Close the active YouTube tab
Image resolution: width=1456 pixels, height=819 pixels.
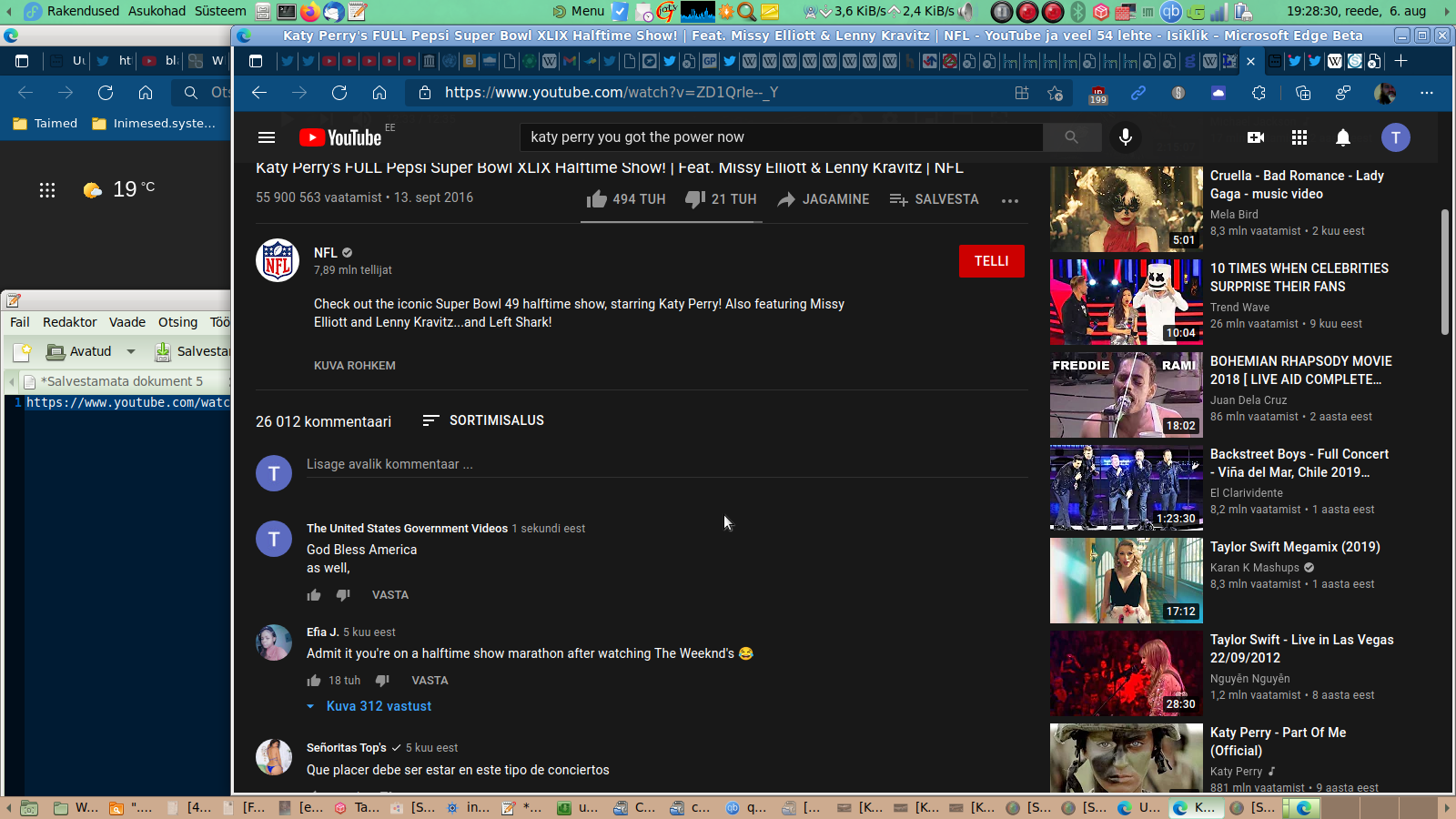[x=1250, y=61]
